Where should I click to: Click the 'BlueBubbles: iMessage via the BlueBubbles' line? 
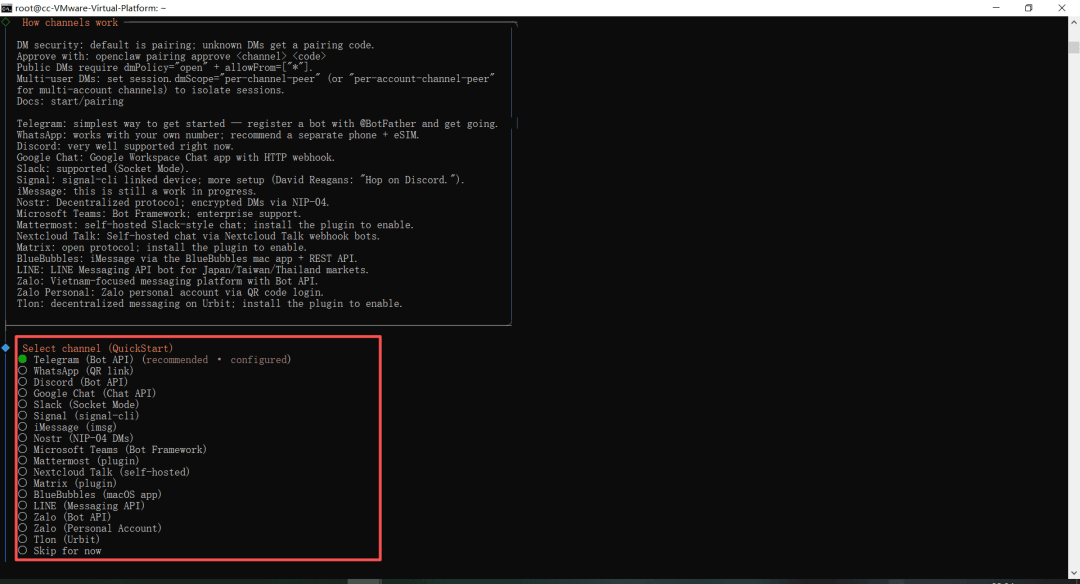pyautogui.click(x=187, y=259)
